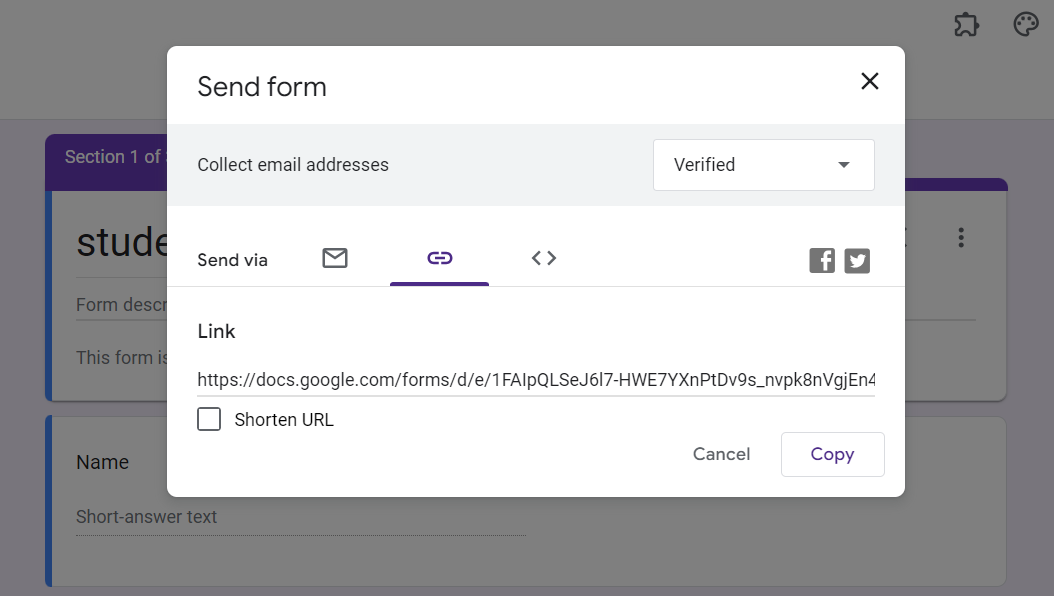
Task: Click the Short-answer text field
Action: pos(147,517)
